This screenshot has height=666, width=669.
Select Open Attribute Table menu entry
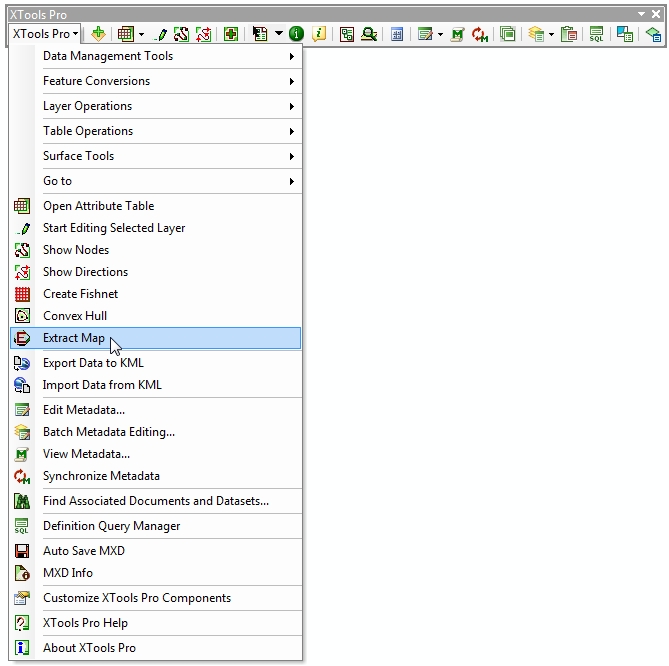tap(156, 206)
